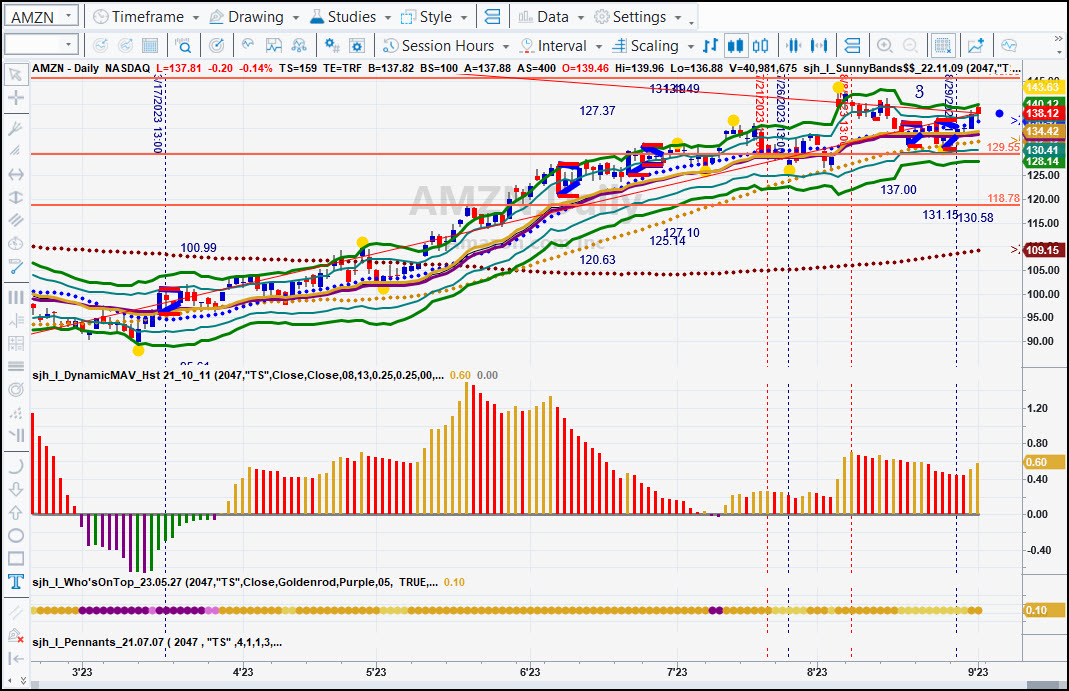This screenshot has width=1069, height=691.
Task: Click the zoom out magnifier icon
Action: [910, 46]
